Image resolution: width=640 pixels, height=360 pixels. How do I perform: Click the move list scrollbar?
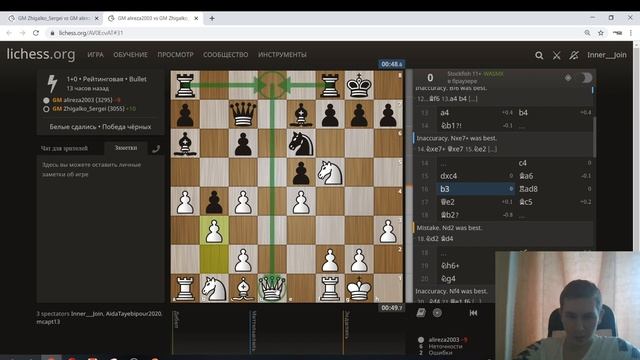coord(594,137)
